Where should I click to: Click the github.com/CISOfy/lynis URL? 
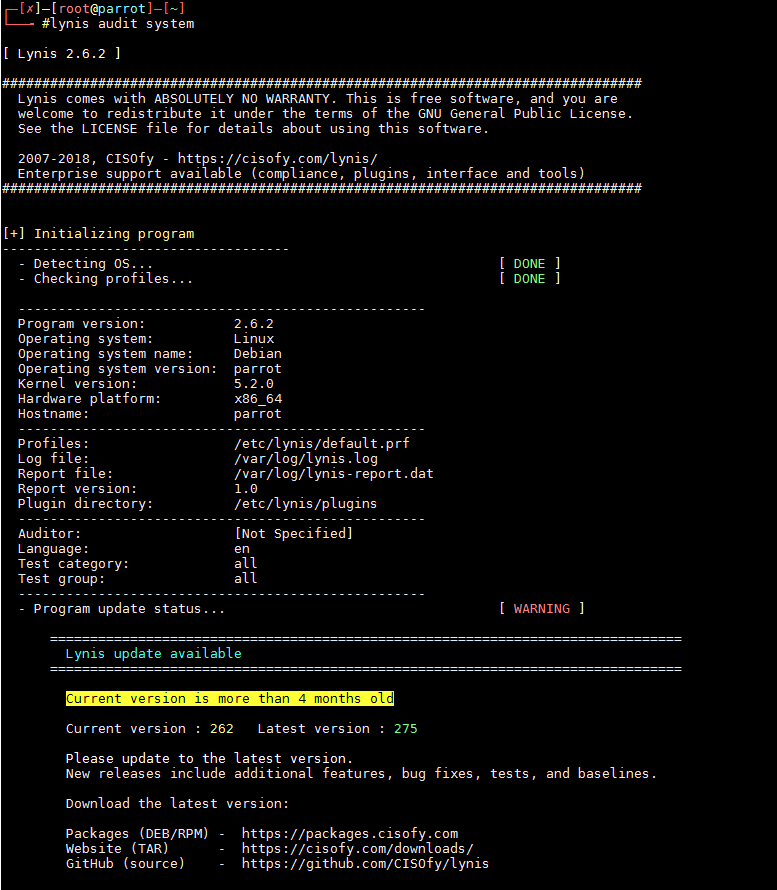(365, 864)
